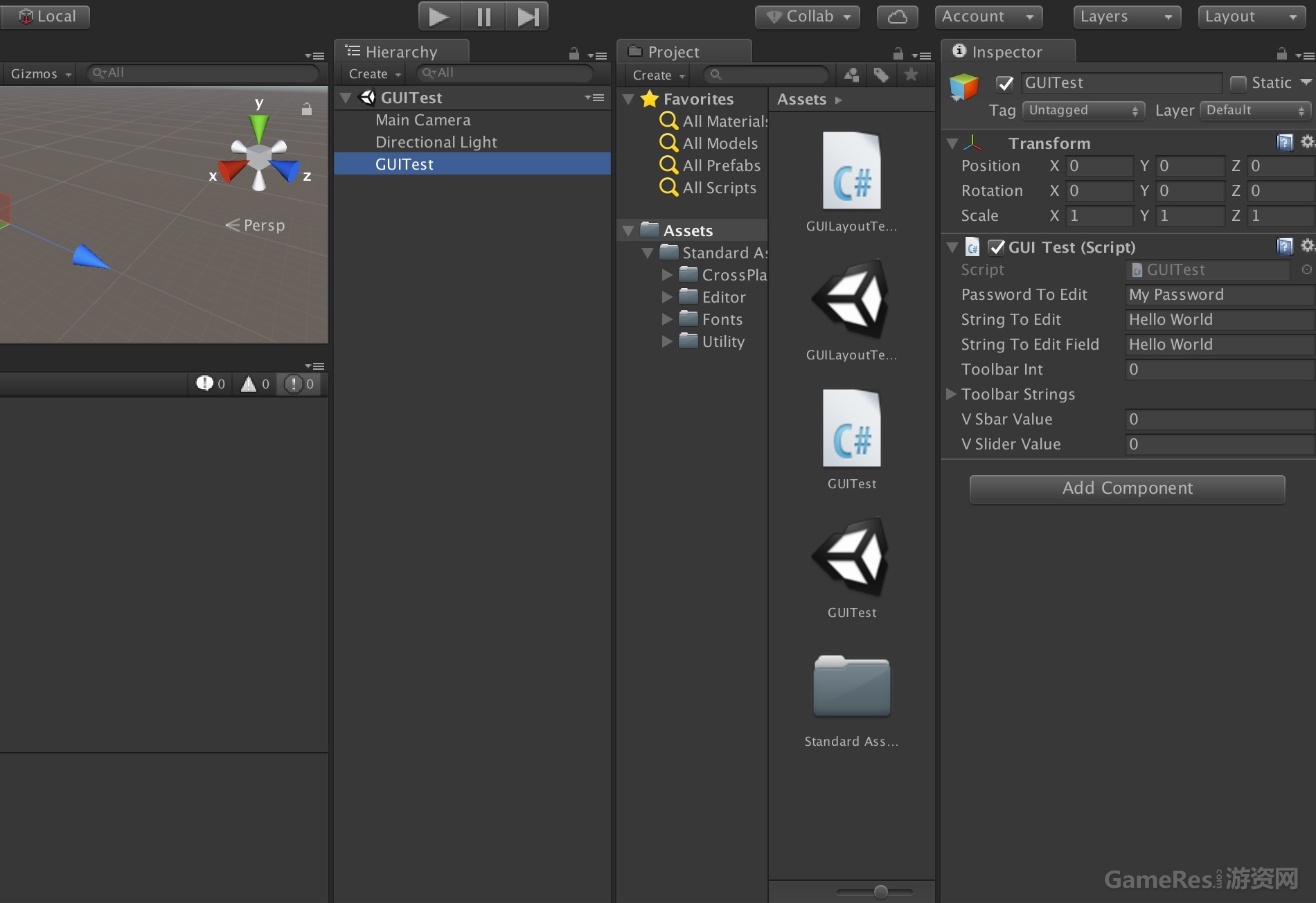Expand the Toolbar Strings array
1316x903 pixels.
(952, 394)
